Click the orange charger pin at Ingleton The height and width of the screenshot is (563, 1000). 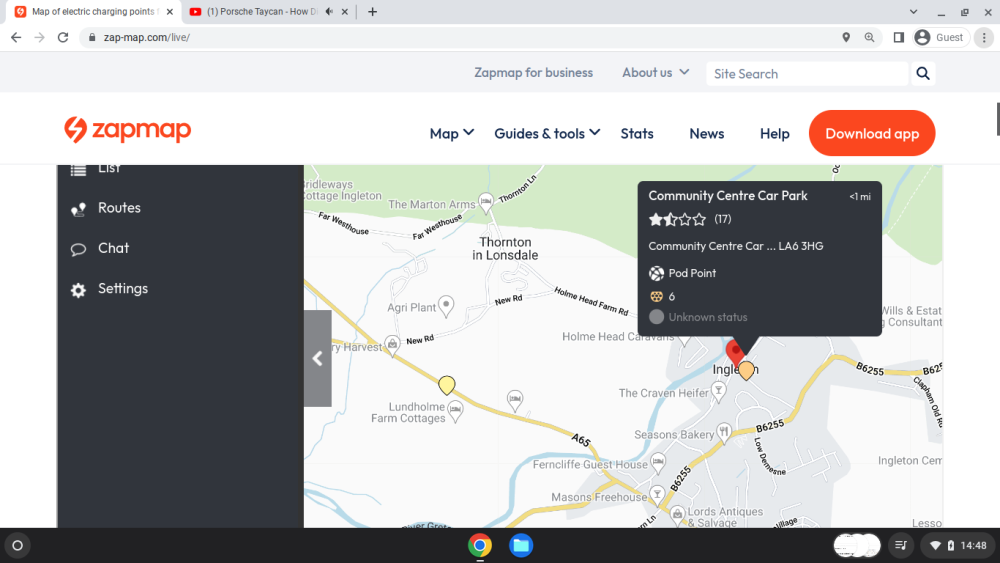[x=746, y=370]
